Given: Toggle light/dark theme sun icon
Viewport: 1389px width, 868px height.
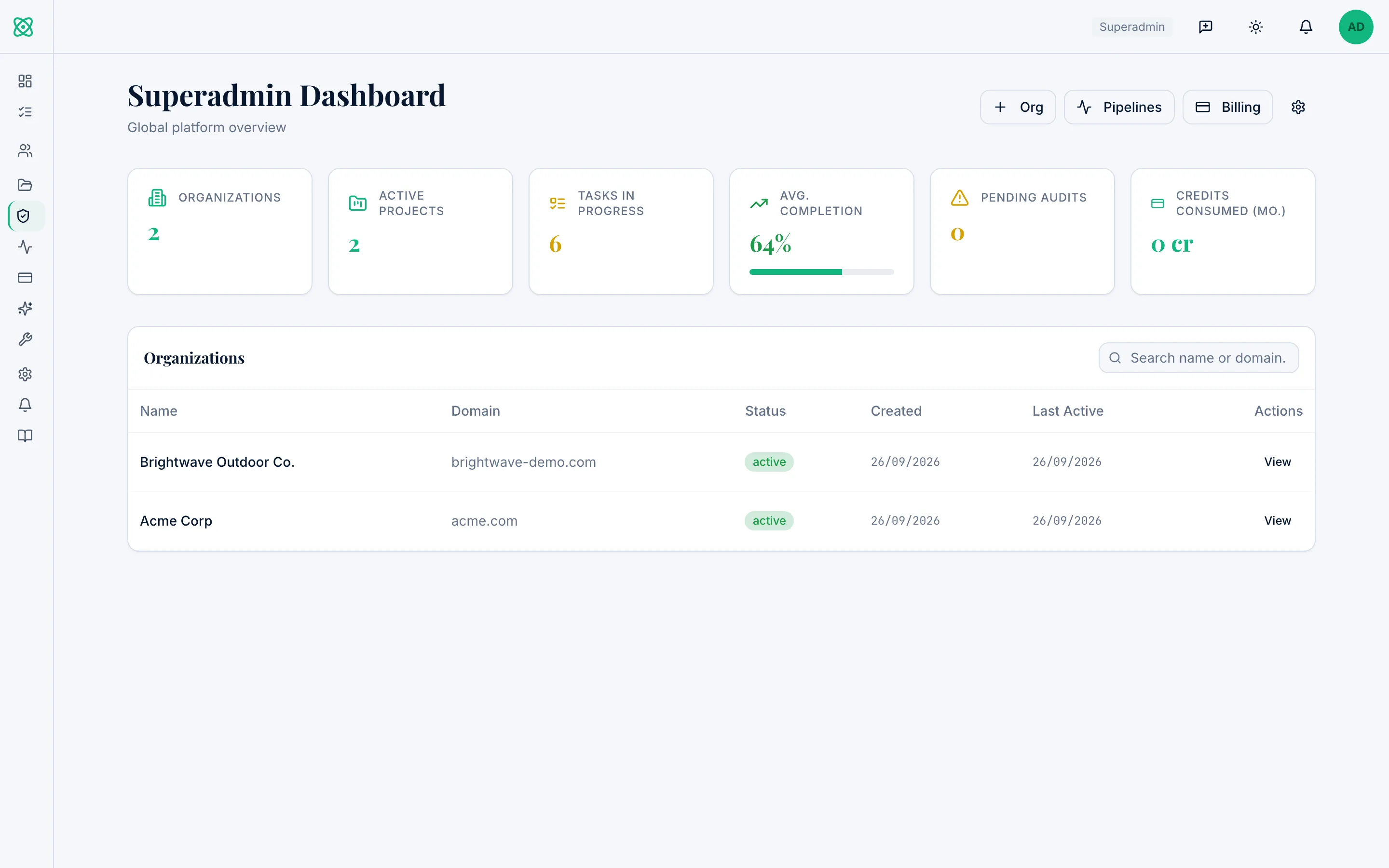Looking at the screenshot, I should (1256, 27).
